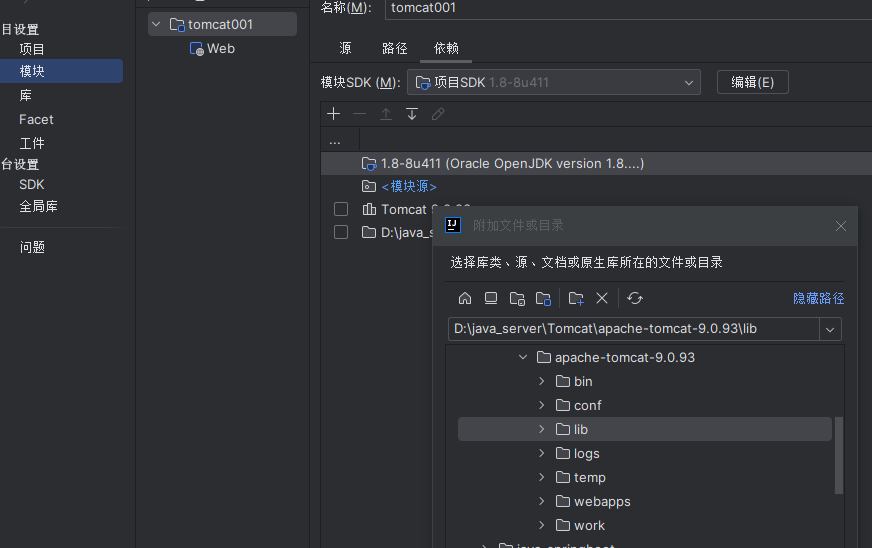This screenshot has width=872, height=548.
Task: Toggle the Tomcat library export checkbox
Action: pos(341,209)
